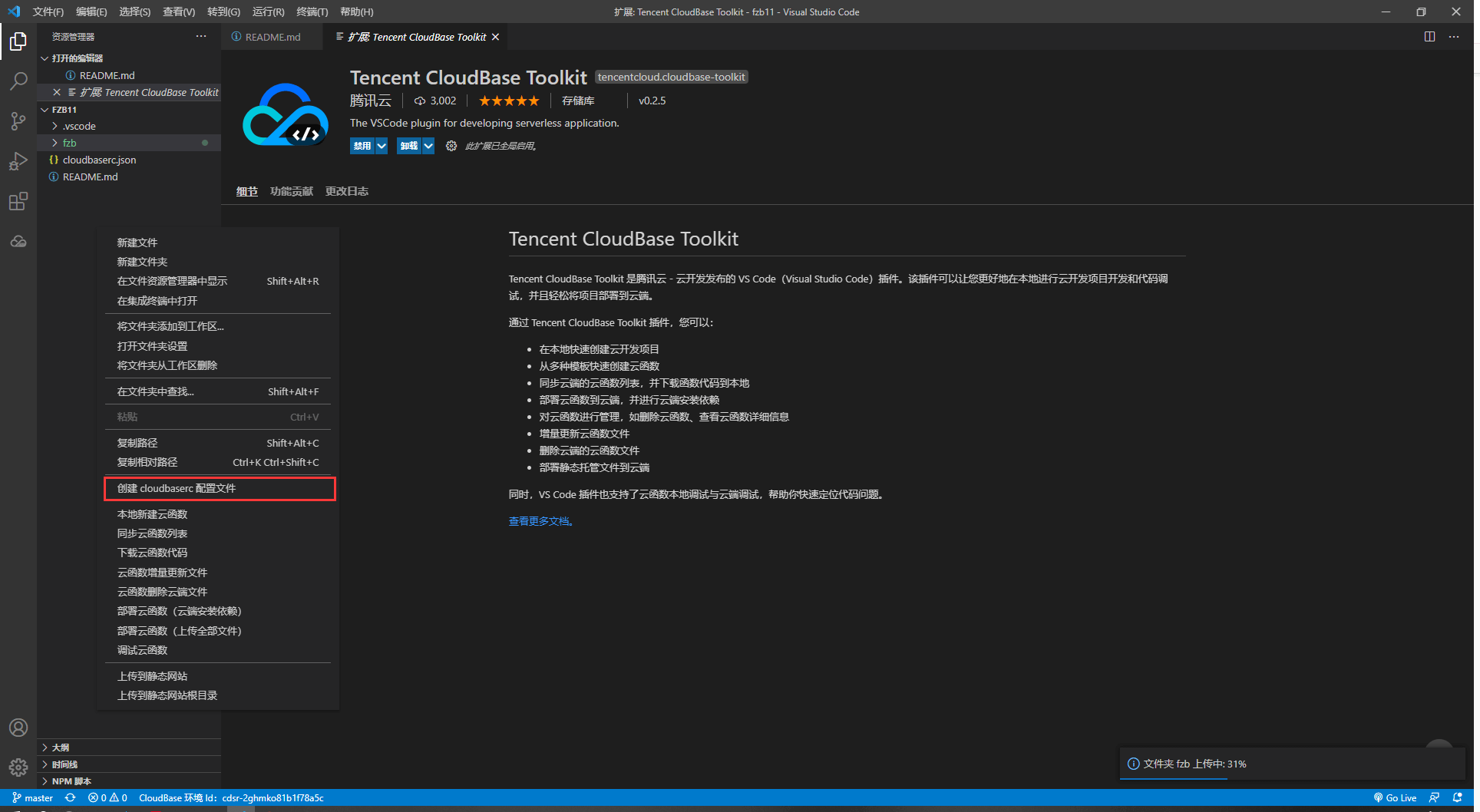Open the Extensions view icon
The width and height of the screenshot is (1480, 812).
(18, 201)
